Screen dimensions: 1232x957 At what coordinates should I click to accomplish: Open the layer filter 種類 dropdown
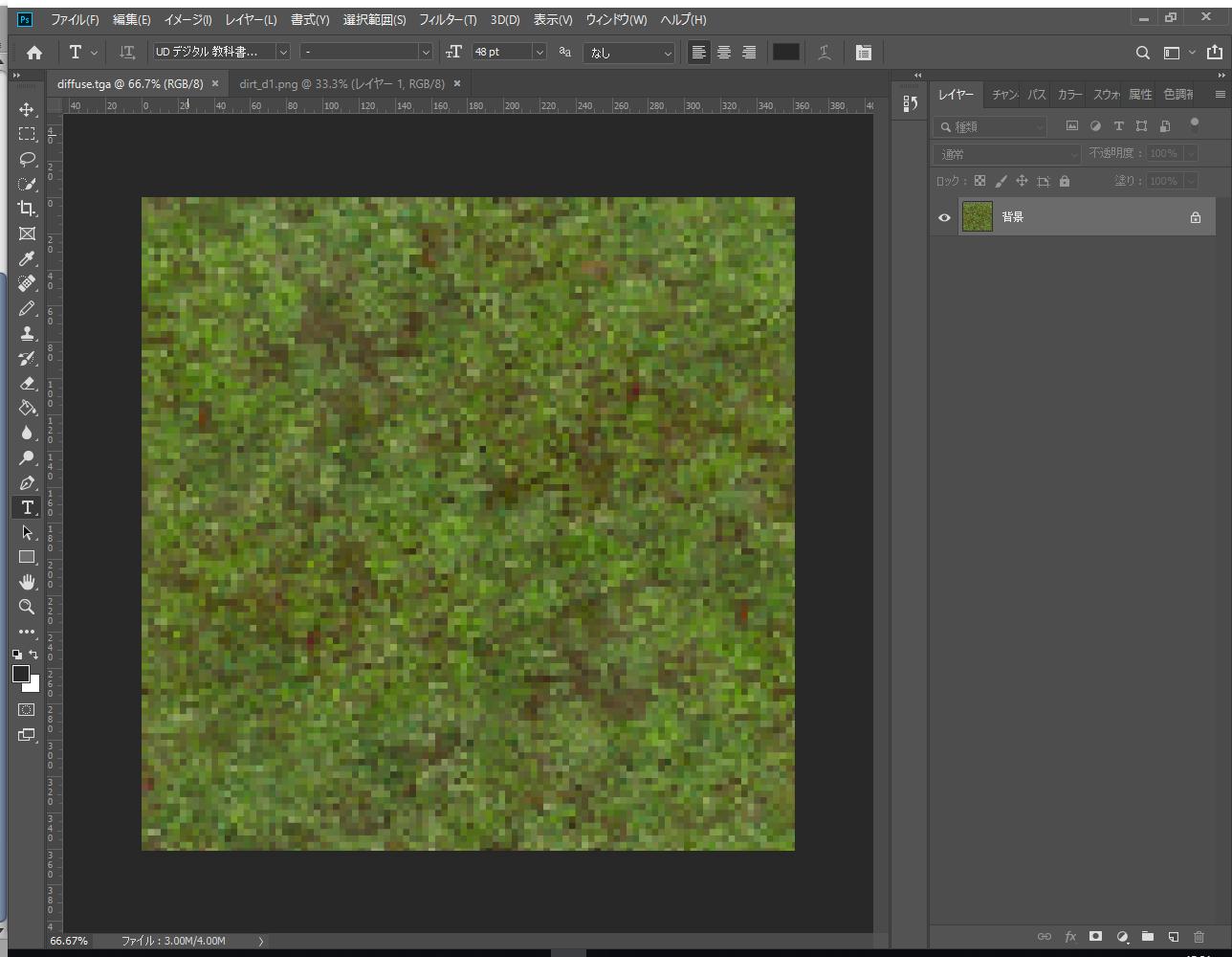[x=991, y=126]
